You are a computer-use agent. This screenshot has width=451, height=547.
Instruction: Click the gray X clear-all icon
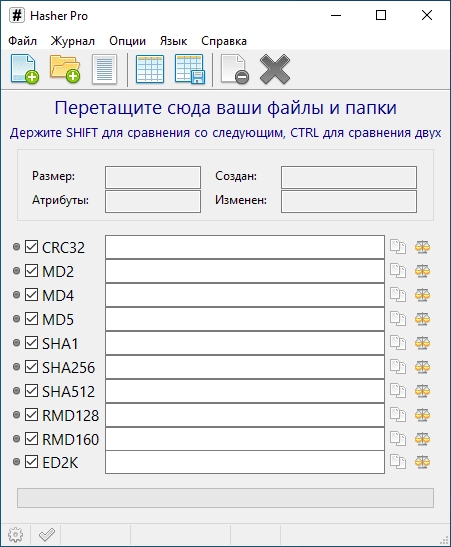coord(275,69)
